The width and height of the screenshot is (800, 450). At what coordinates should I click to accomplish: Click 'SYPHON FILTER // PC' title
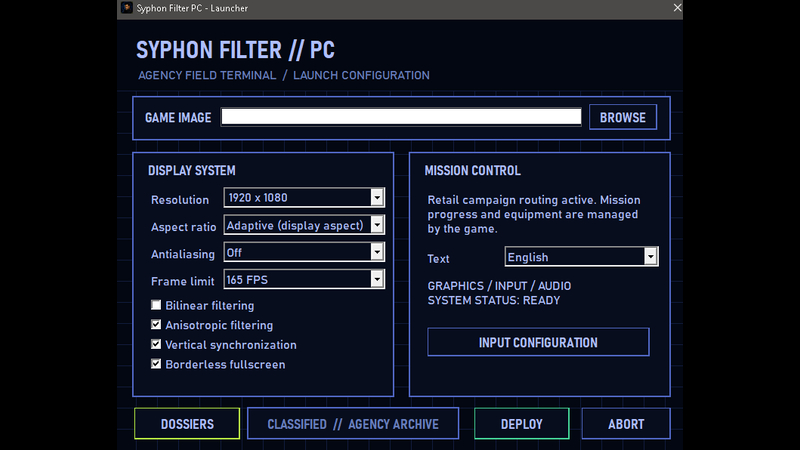click(235, 50)
